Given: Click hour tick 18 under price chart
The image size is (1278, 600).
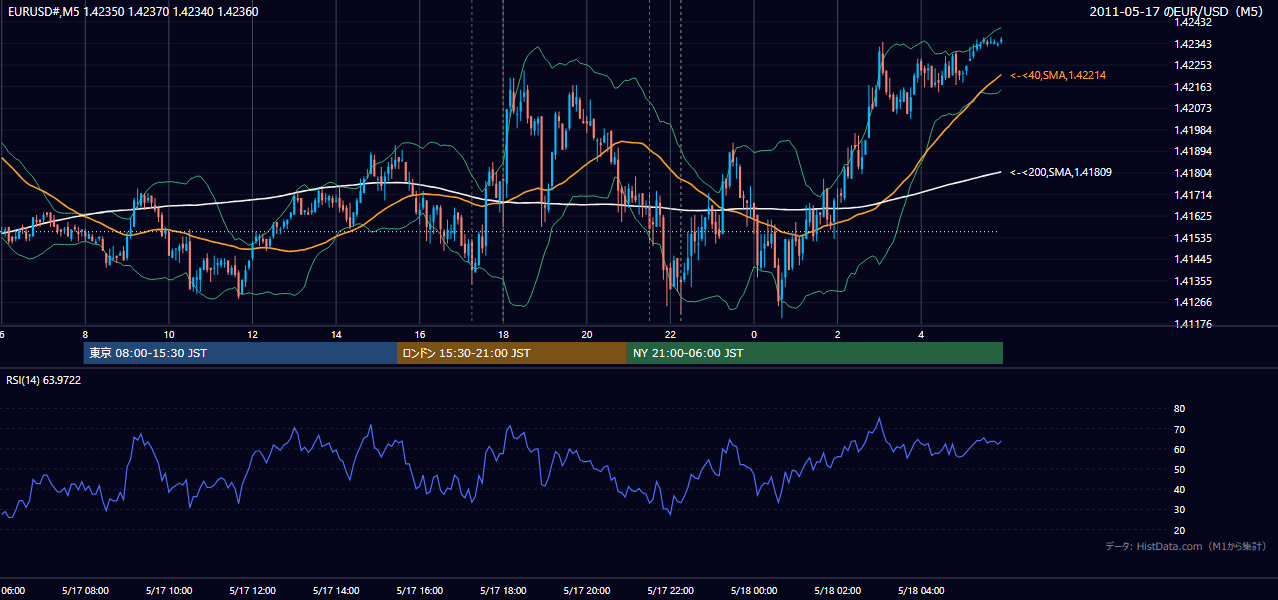Looking at the screenshot, I should point(503,334).
